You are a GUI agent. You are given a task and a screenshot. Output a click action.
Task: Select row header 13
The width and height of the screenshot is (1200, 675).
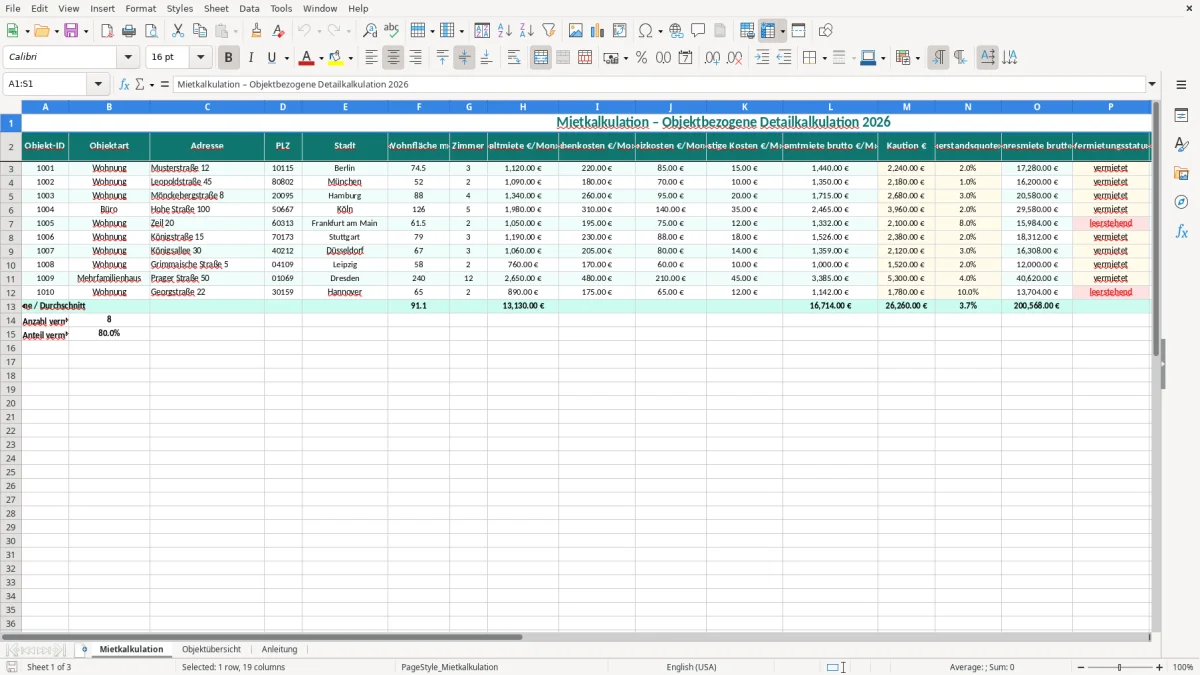coord(11,306)
